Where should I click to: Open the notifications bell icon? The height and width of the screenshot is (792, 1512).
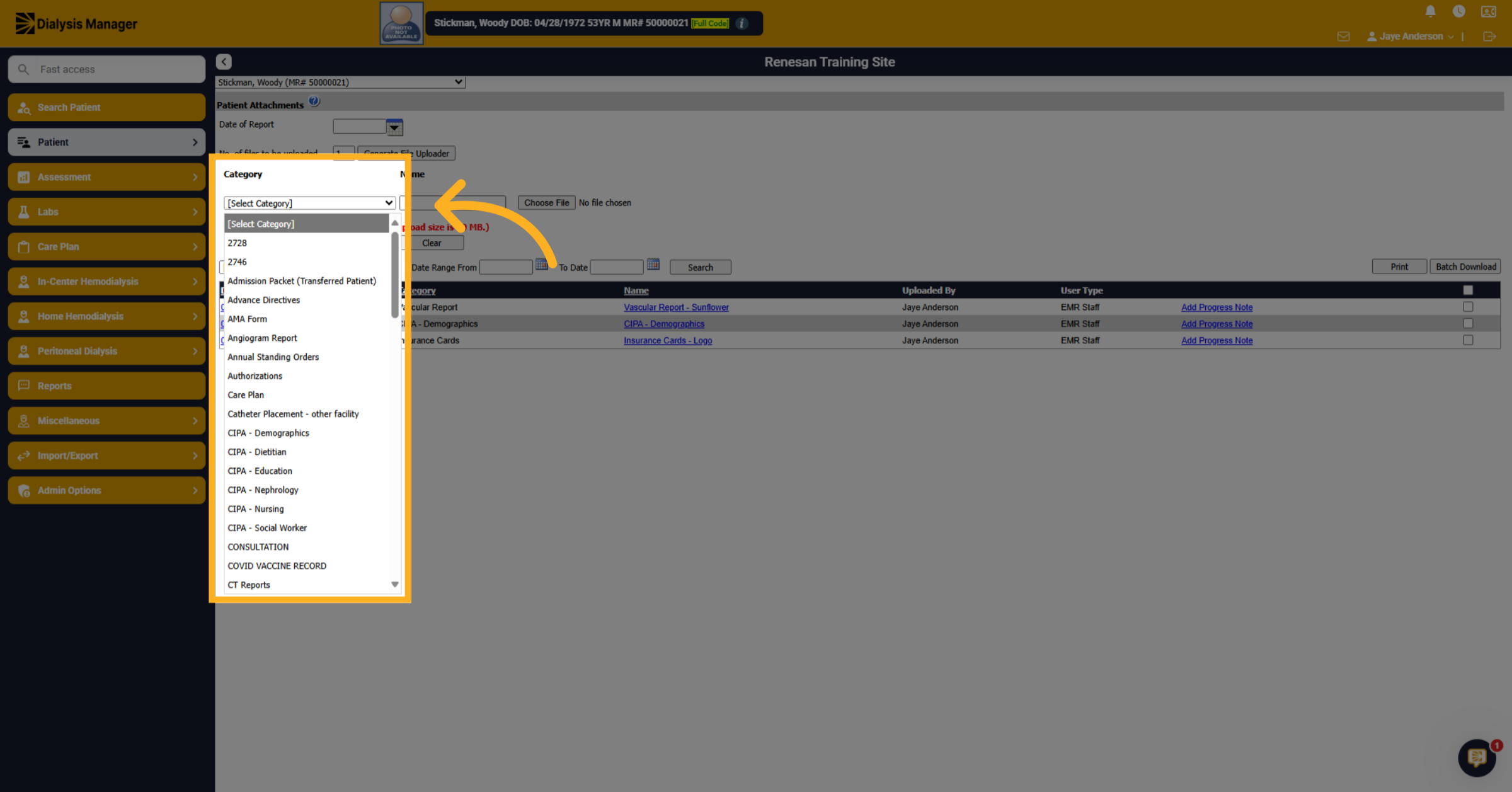1430,11
